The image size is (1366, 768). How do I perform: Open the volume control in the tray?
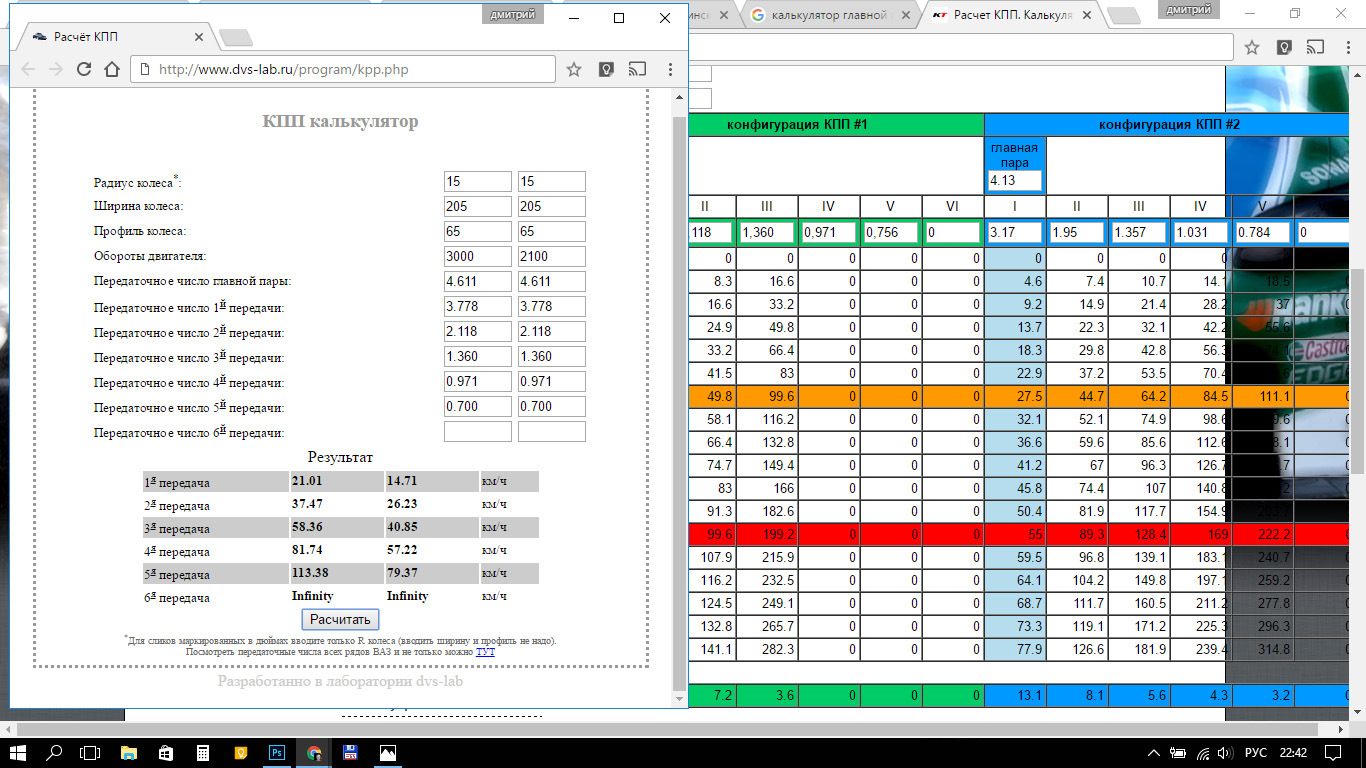tap(1224, 753)
